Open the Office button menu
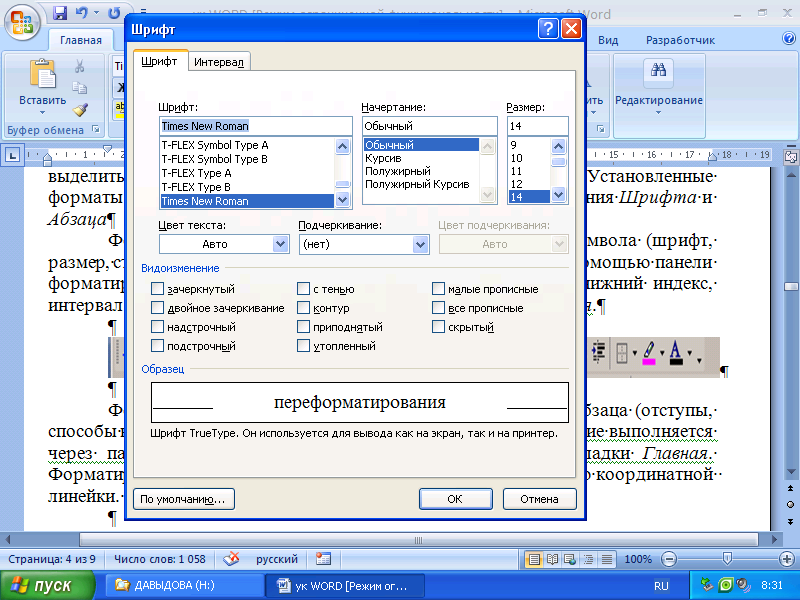800x600 pixels. (22, 22)
